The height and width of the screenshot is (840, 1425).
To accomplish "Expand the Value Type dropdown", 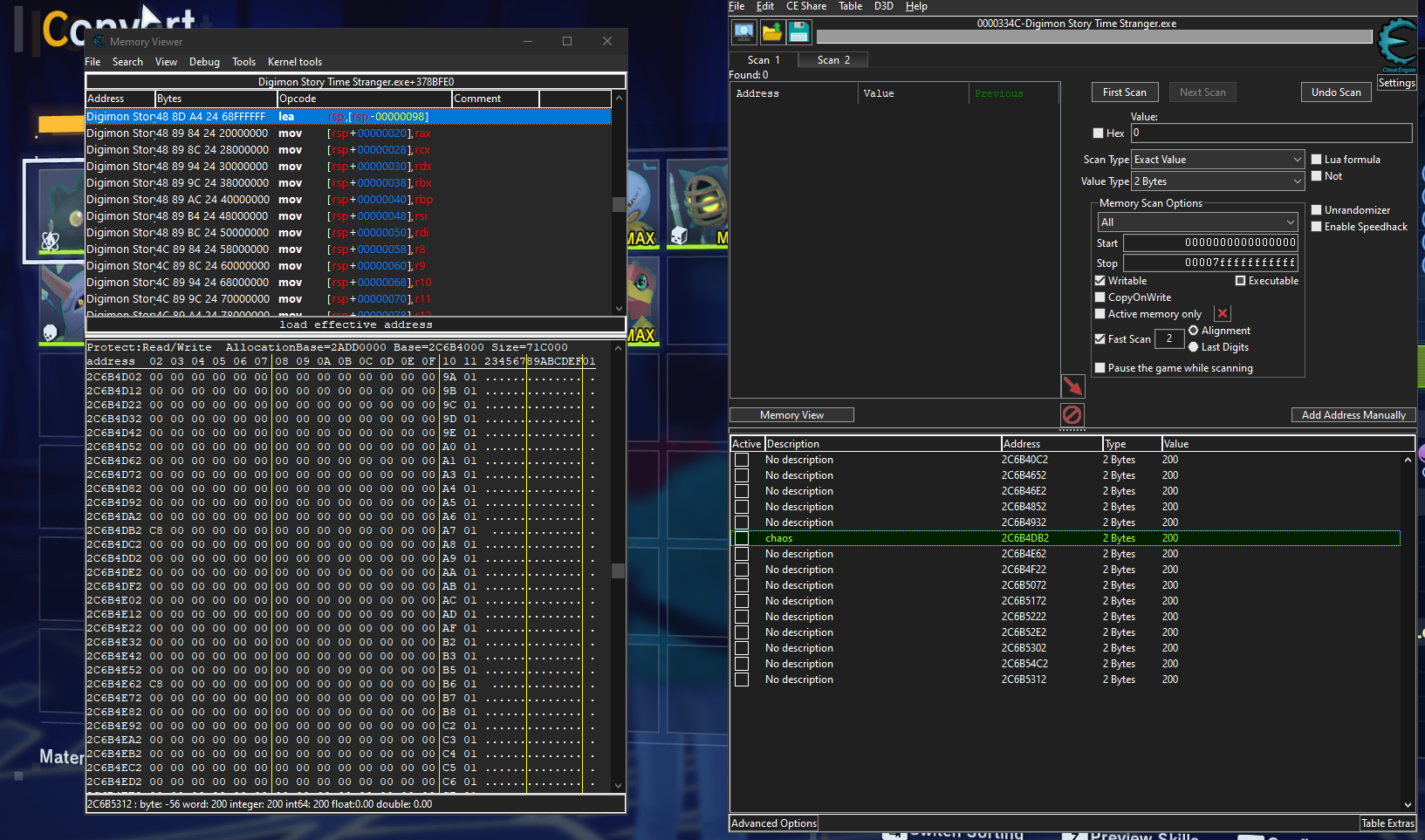I will (1217, 181).
